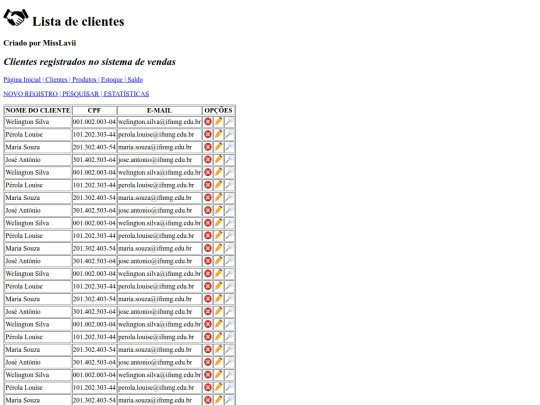Navigate to the Estoque link
The image size is (540, 405).
[112, 80]
